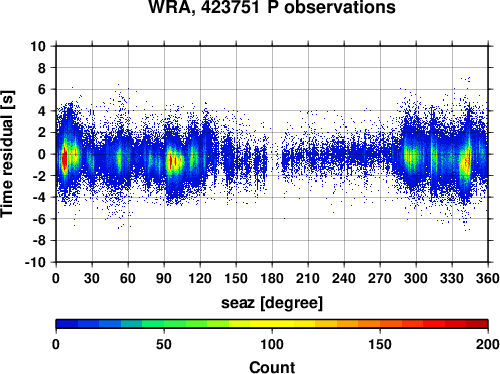Click the y-axis tick label -10
The width and height of the screenshot is (500, 374).
35,262
